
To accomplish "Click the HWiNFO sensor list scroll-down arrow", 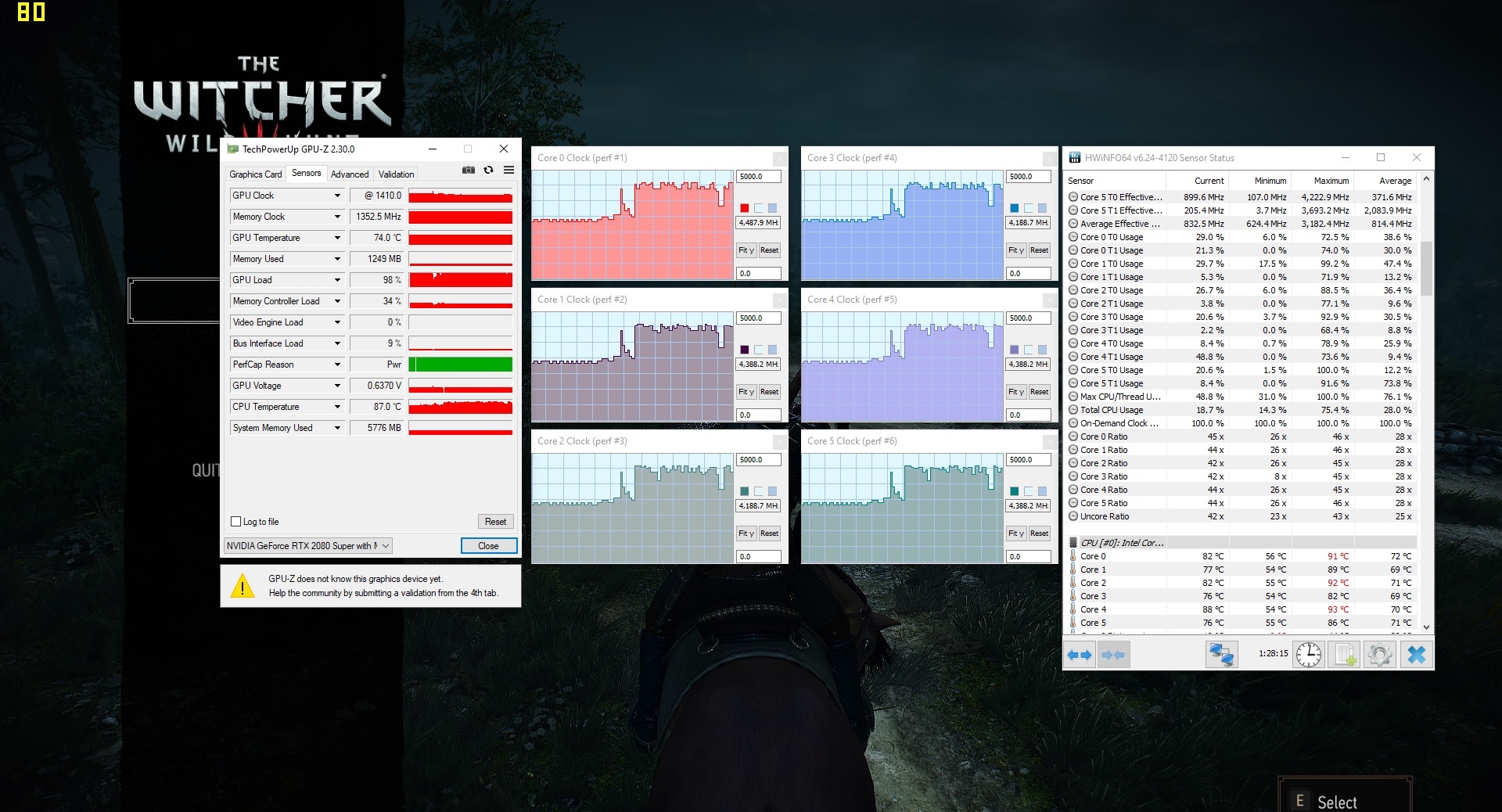I will click(x=1426, y=627).
